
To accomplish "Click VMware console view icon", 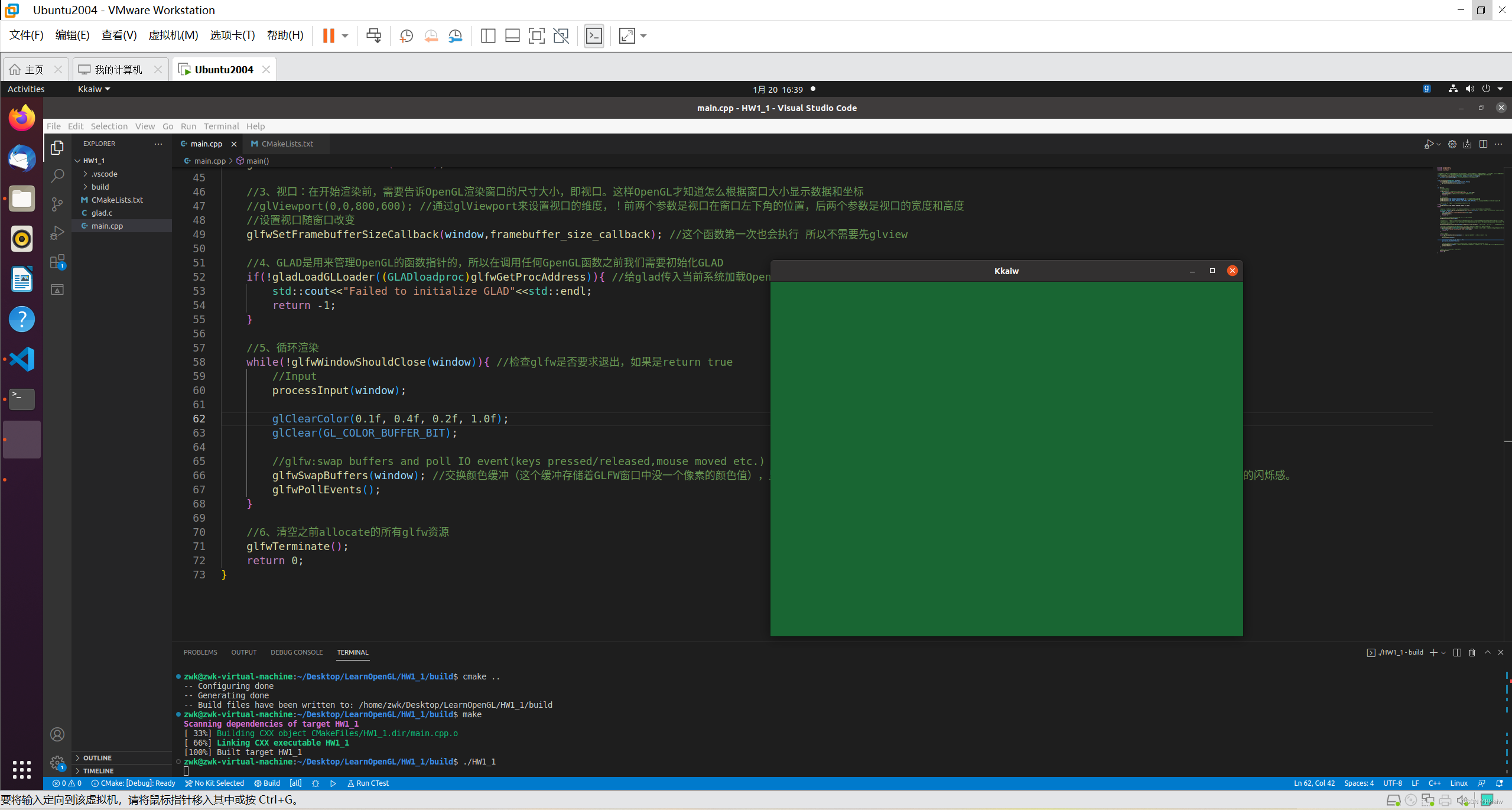I will 594,36.
